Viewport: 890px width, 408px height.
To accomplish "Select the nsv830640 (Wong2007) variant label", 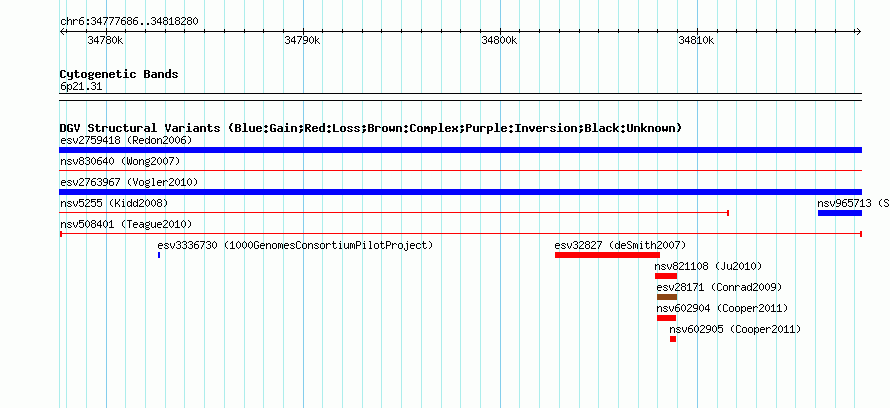I will pyautogui.click(x=120, y=161).
